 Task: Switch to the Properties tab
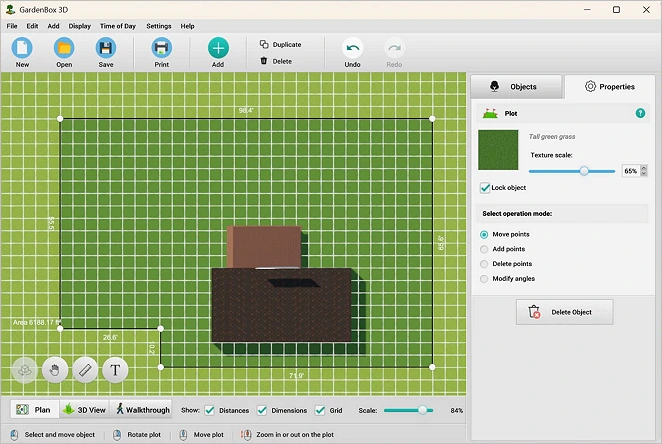click(610, 87)
